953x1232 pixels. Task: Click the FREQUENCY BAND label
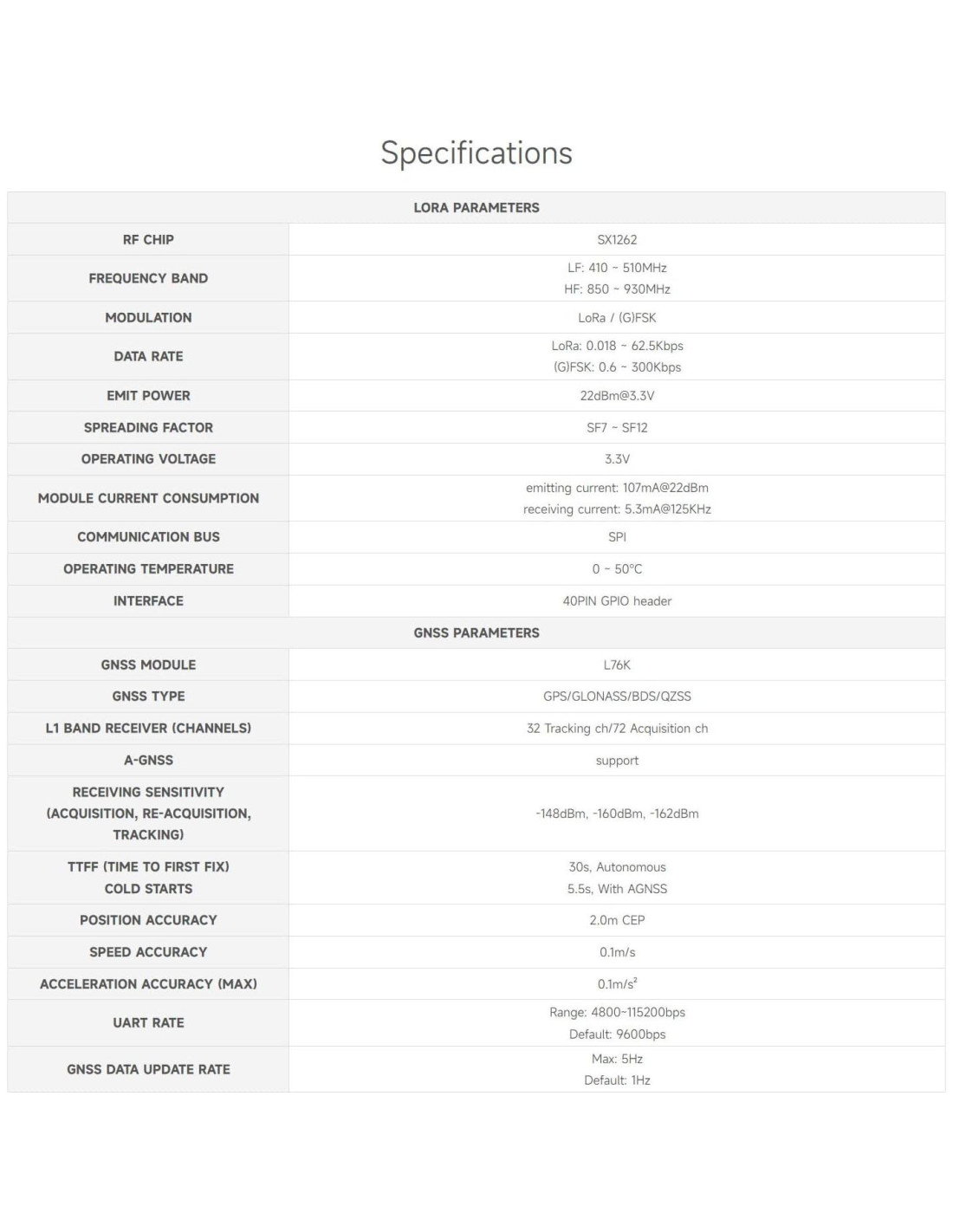coord(148,278)
